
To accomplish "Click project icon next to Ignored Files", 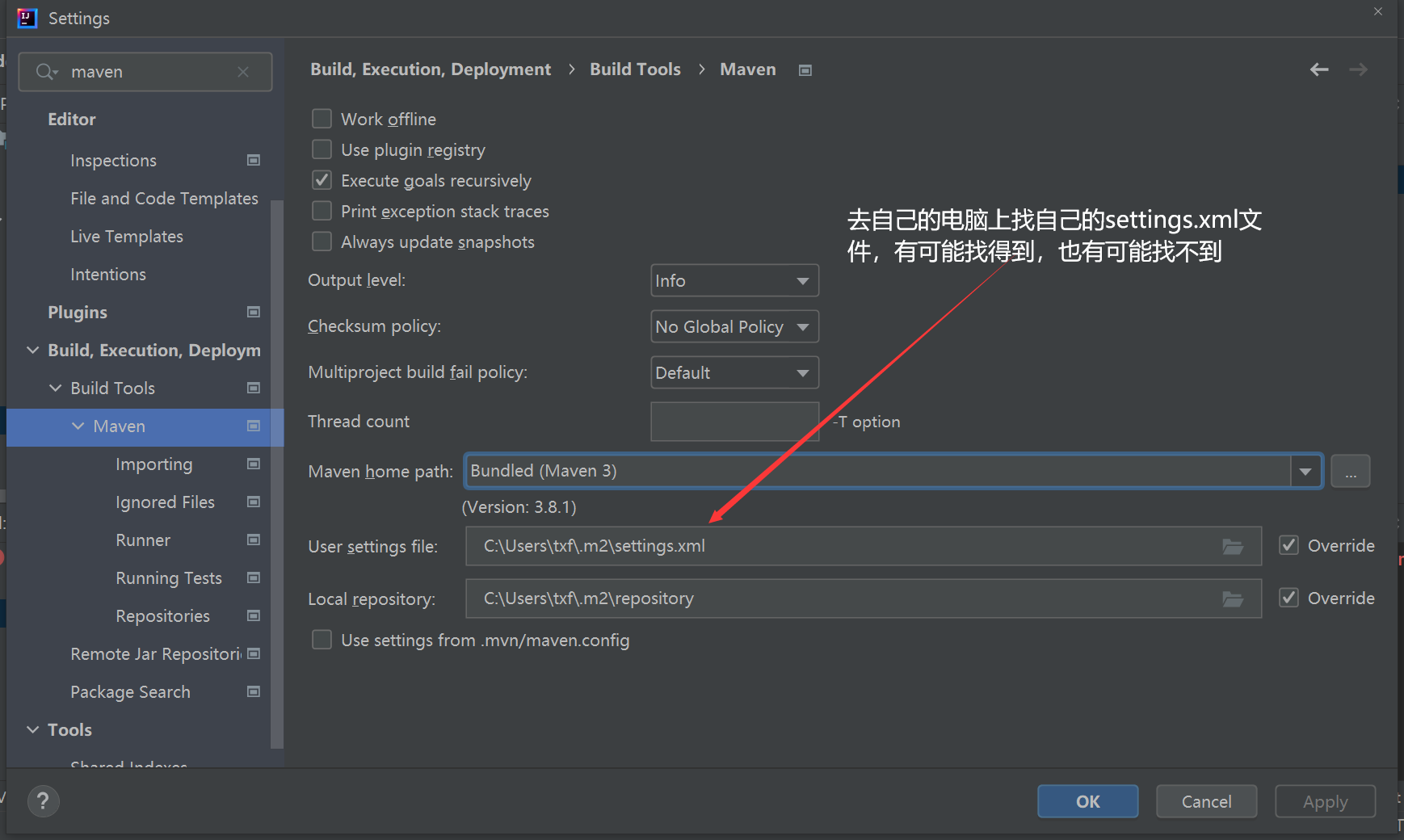I will [254, 502].
